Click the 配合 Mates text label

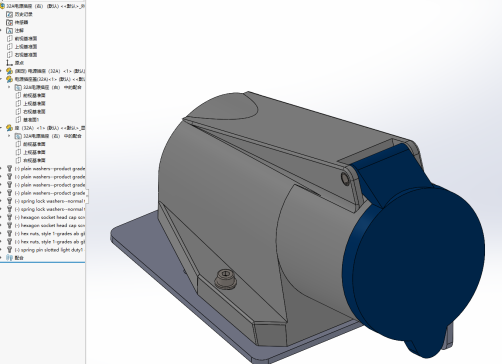[19, 258]
